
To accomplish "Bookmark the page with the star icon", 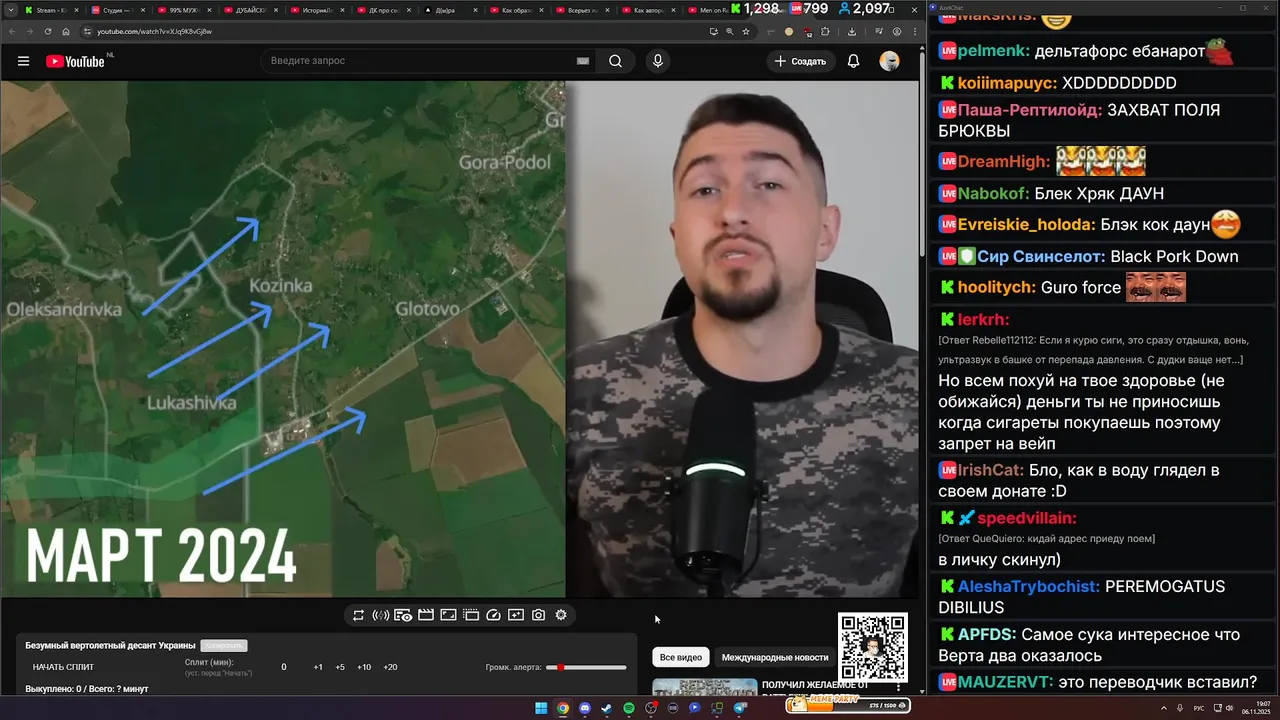I will [x=746, y=31].
